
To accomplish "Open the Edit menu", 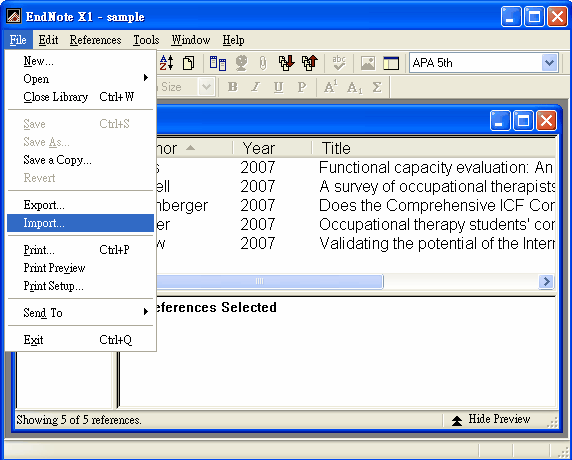I will click(48, 39).
